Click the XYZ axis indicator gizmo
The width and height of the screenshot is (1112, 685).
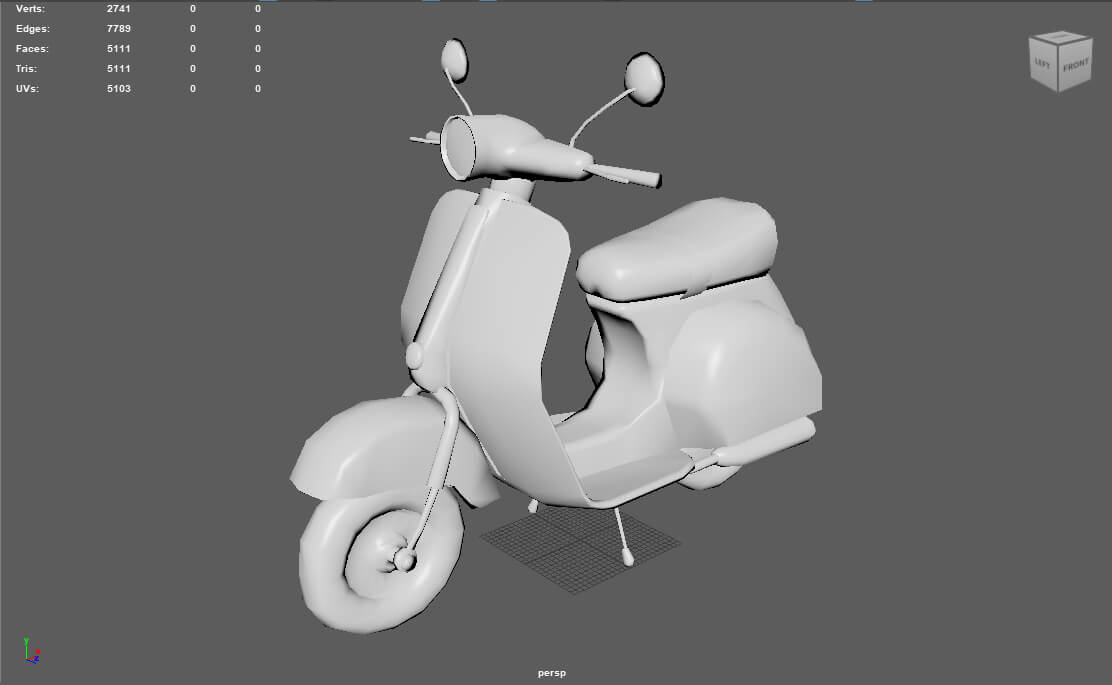point(31,650)
